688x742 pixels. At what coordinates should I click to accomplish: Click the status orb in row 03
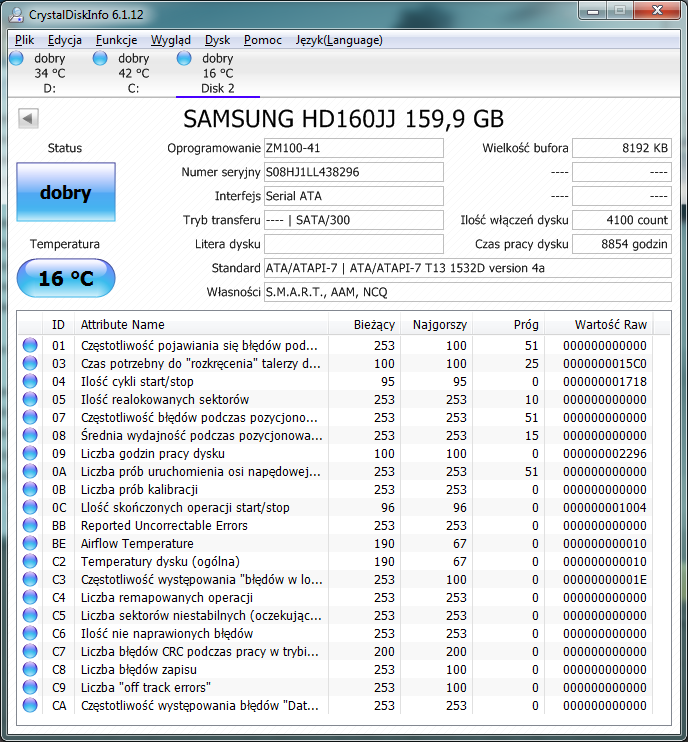pos(30,363)
